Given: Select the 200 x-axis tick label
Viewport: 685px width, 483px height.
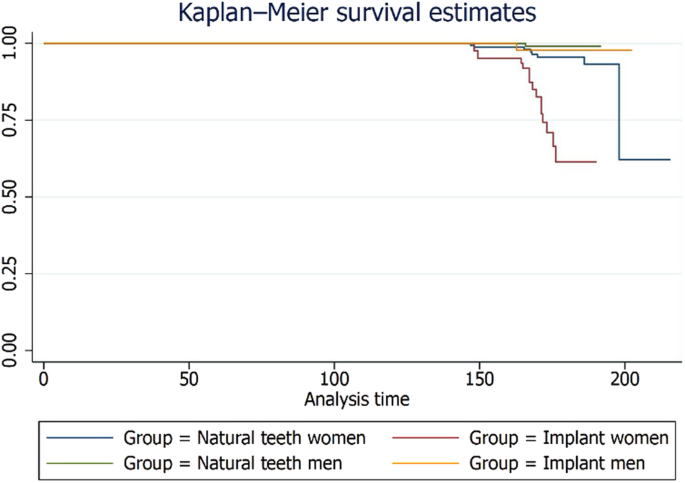Looking at the screenshot, I should 624,380.
